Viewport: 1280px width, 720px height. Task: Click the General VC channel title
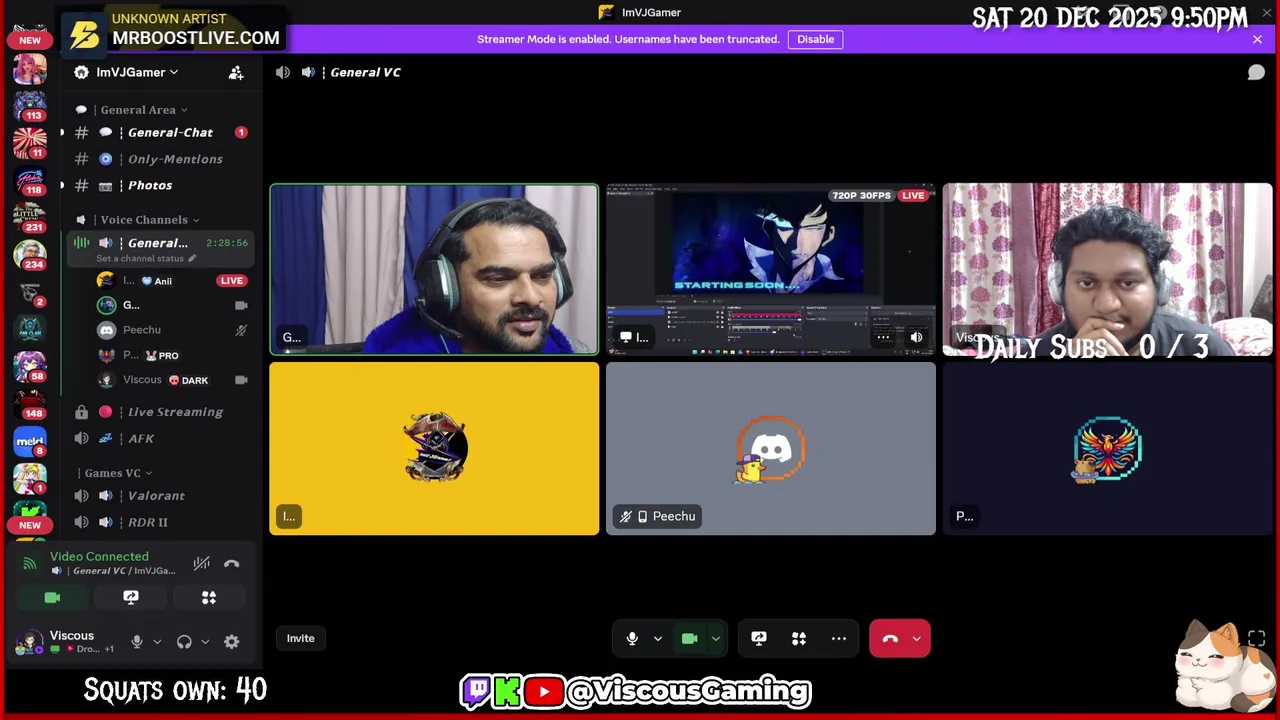pyautogui.click(x=365, y=72)
